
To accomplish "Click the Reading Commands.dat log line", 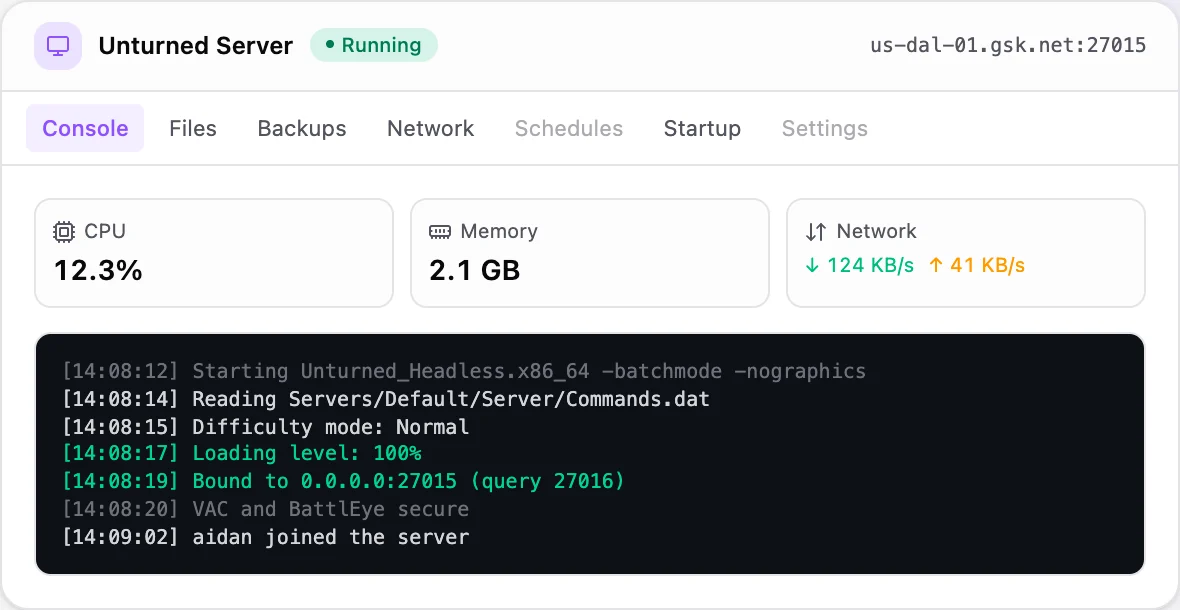I will tap(386, 399).
